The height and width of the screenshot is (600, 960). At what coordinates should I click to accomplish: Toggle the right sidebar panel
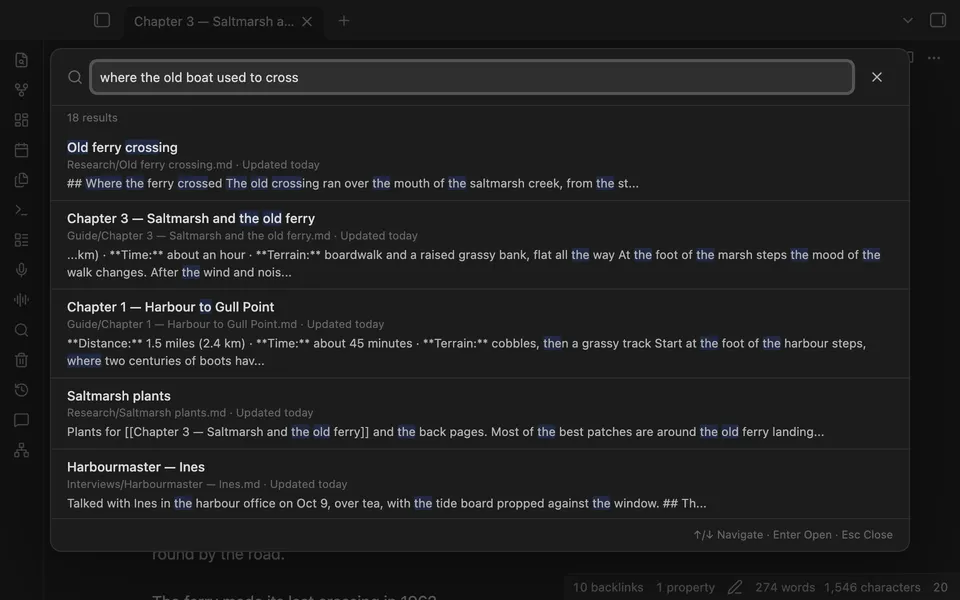pyautogui.click(x=938, y=20)
